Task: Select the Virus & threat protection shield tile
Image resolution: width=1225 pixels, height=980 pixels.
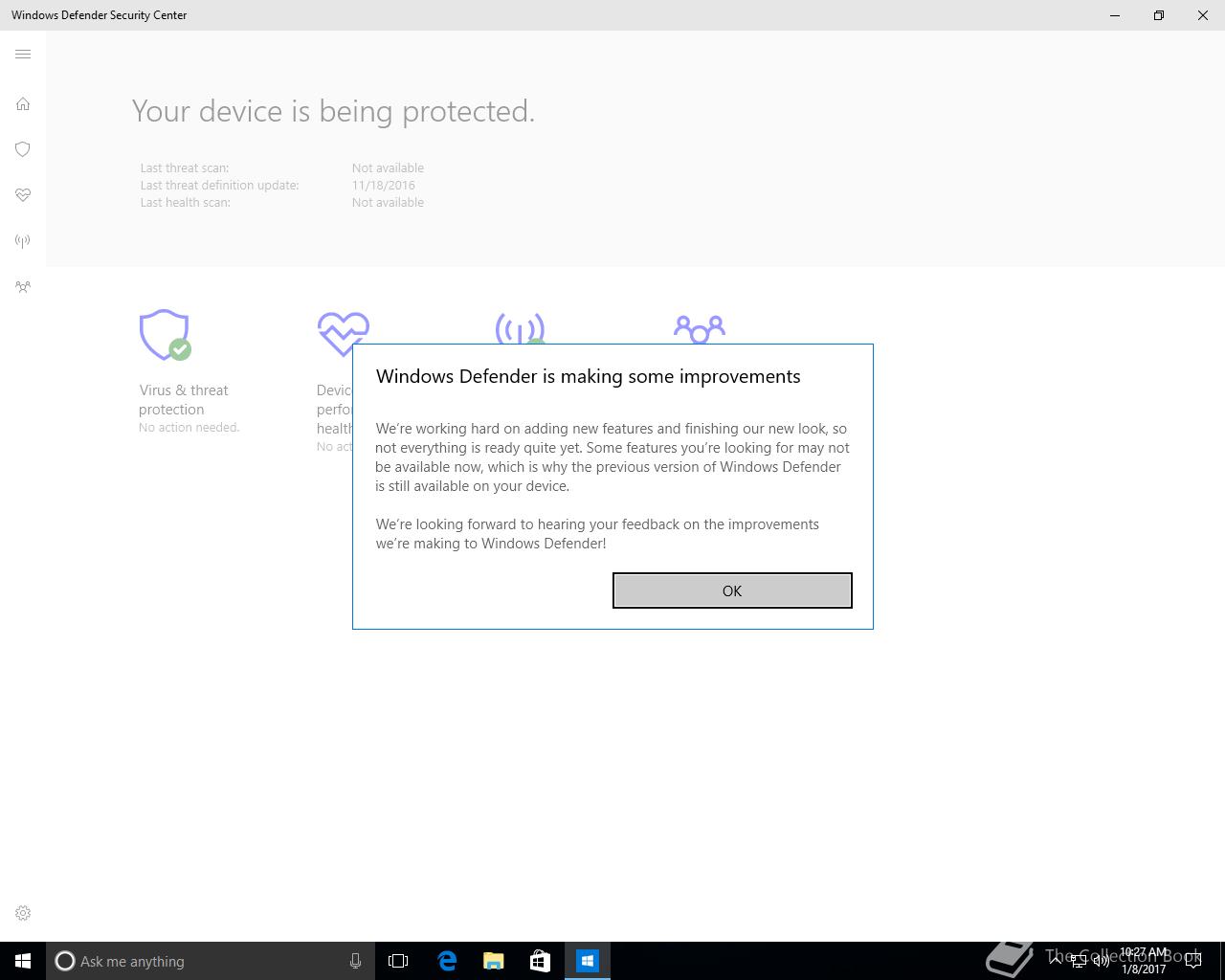Action: tap(165, 335)
